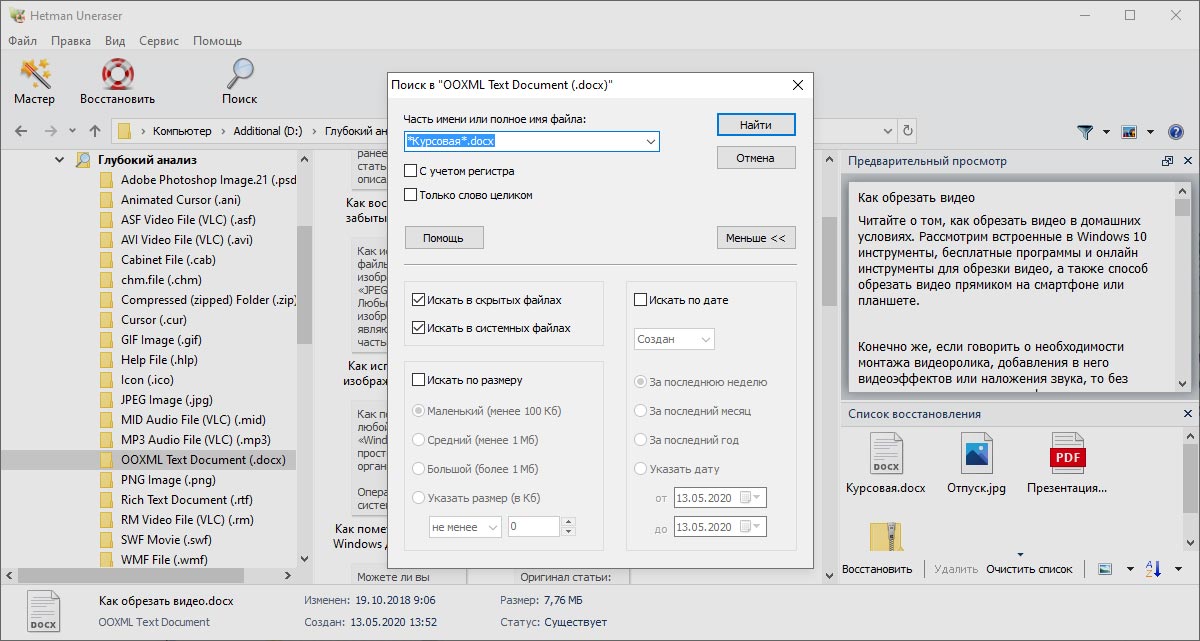This screenshot has width=1200, height=641.
Task: Select MP3 Audio File (VLC) folder
Action: (196, 439)
